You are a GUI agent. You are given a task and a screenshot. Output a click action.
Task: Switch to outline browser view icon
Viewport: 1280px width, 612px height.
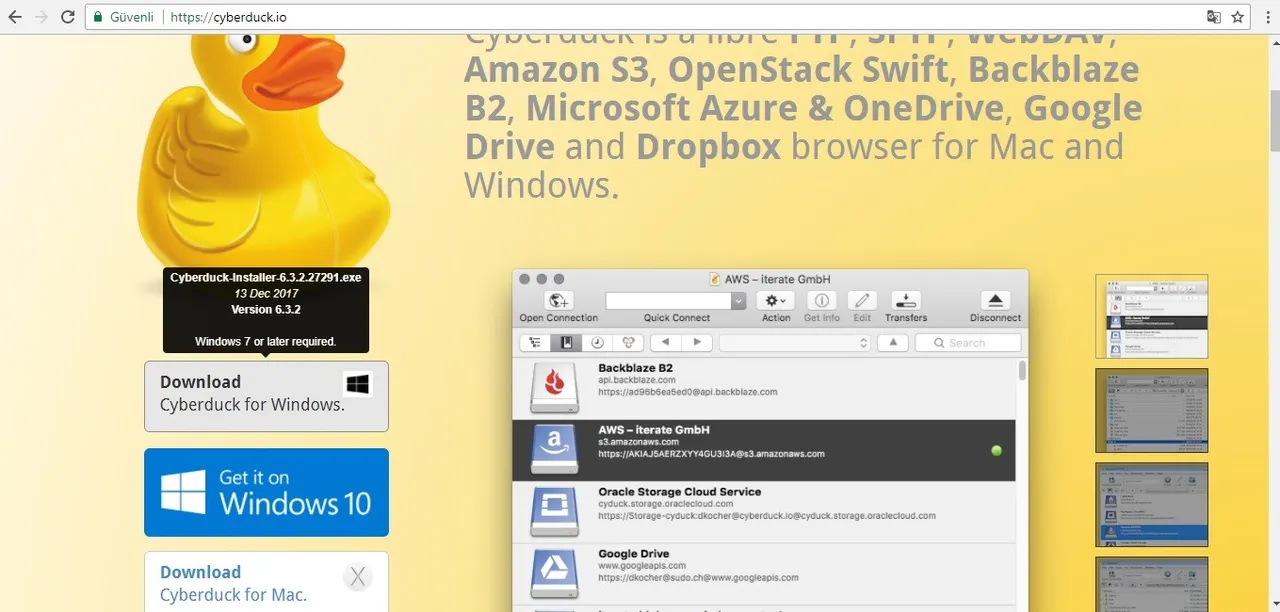(535, 342)
